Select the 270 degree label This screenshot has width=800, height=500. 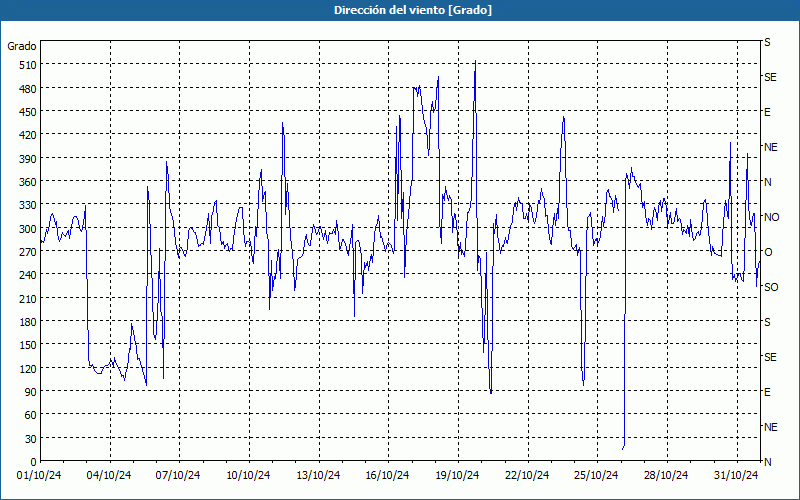pyautogui.click(x=27, y=253)
